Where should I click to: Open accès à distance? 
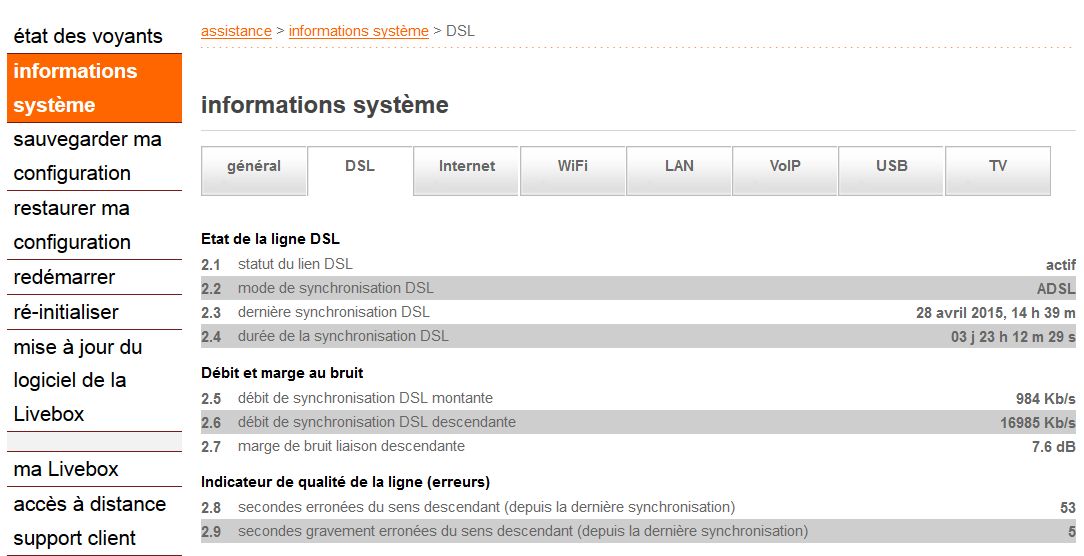tap(89, 504)
